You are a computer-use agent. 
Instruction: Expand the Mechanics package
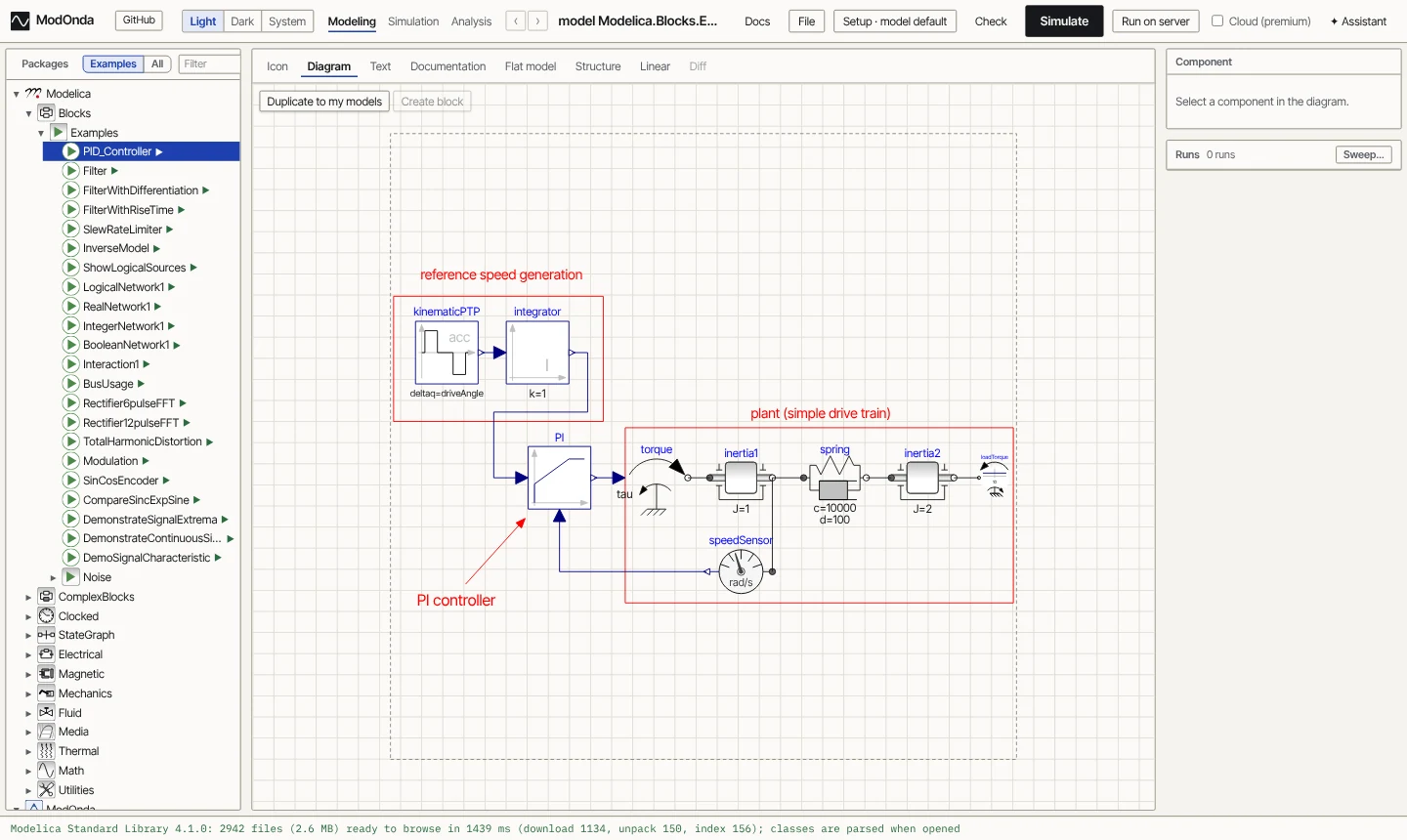point(28,693)
